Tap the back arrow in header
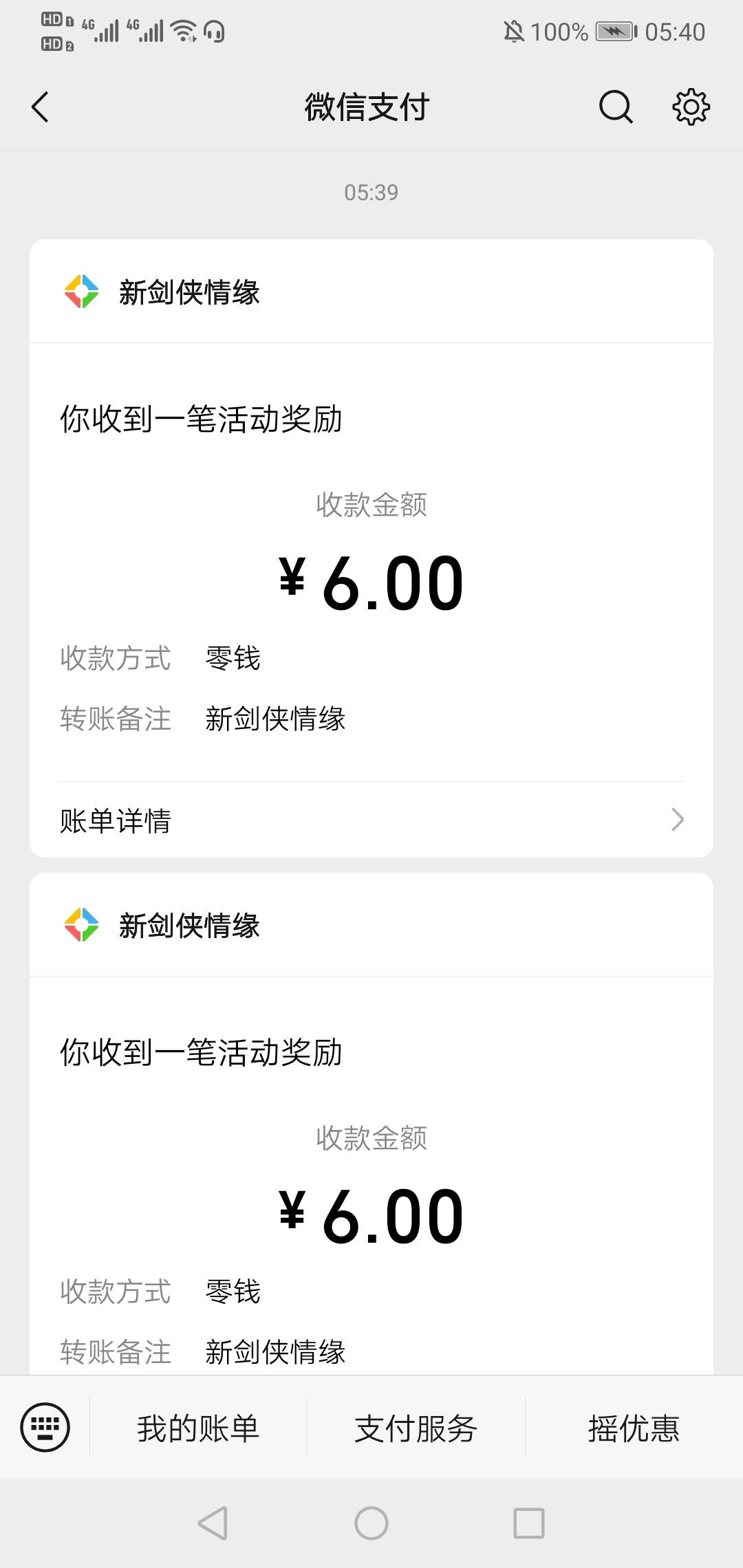 coord(41,107)
